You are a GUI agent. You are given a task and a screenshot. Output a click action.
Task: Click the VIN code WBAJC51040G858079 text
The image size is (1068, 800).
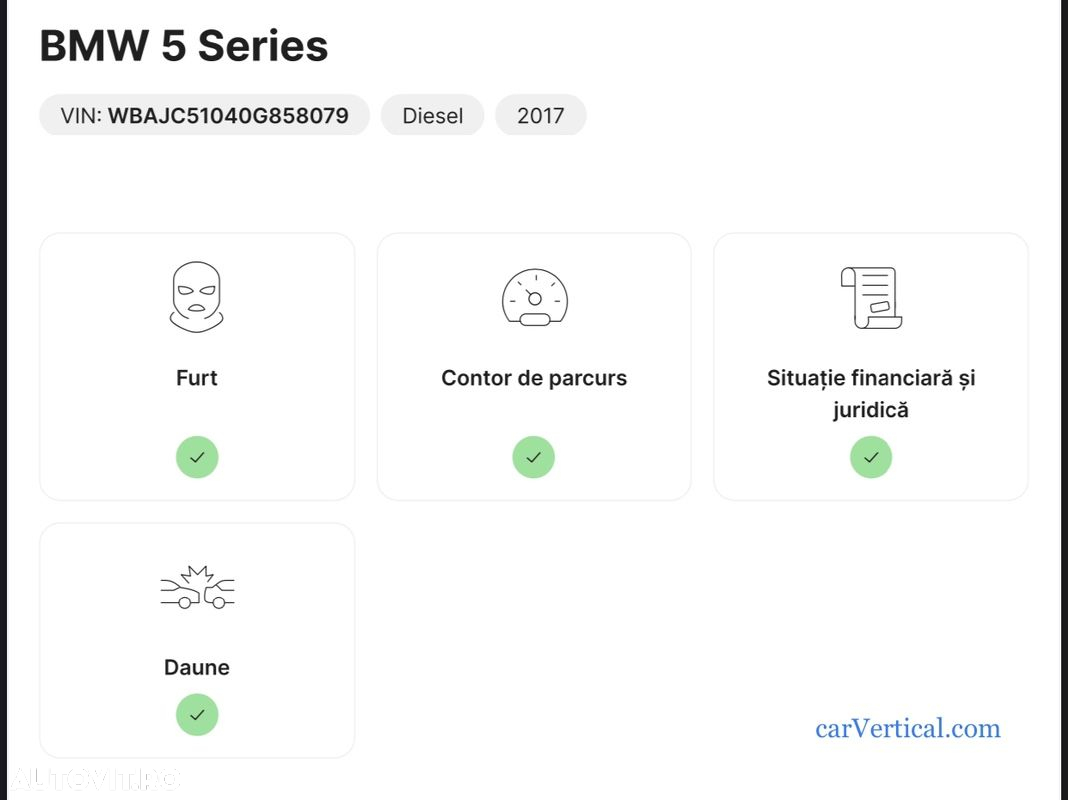[x=228, y=115]
